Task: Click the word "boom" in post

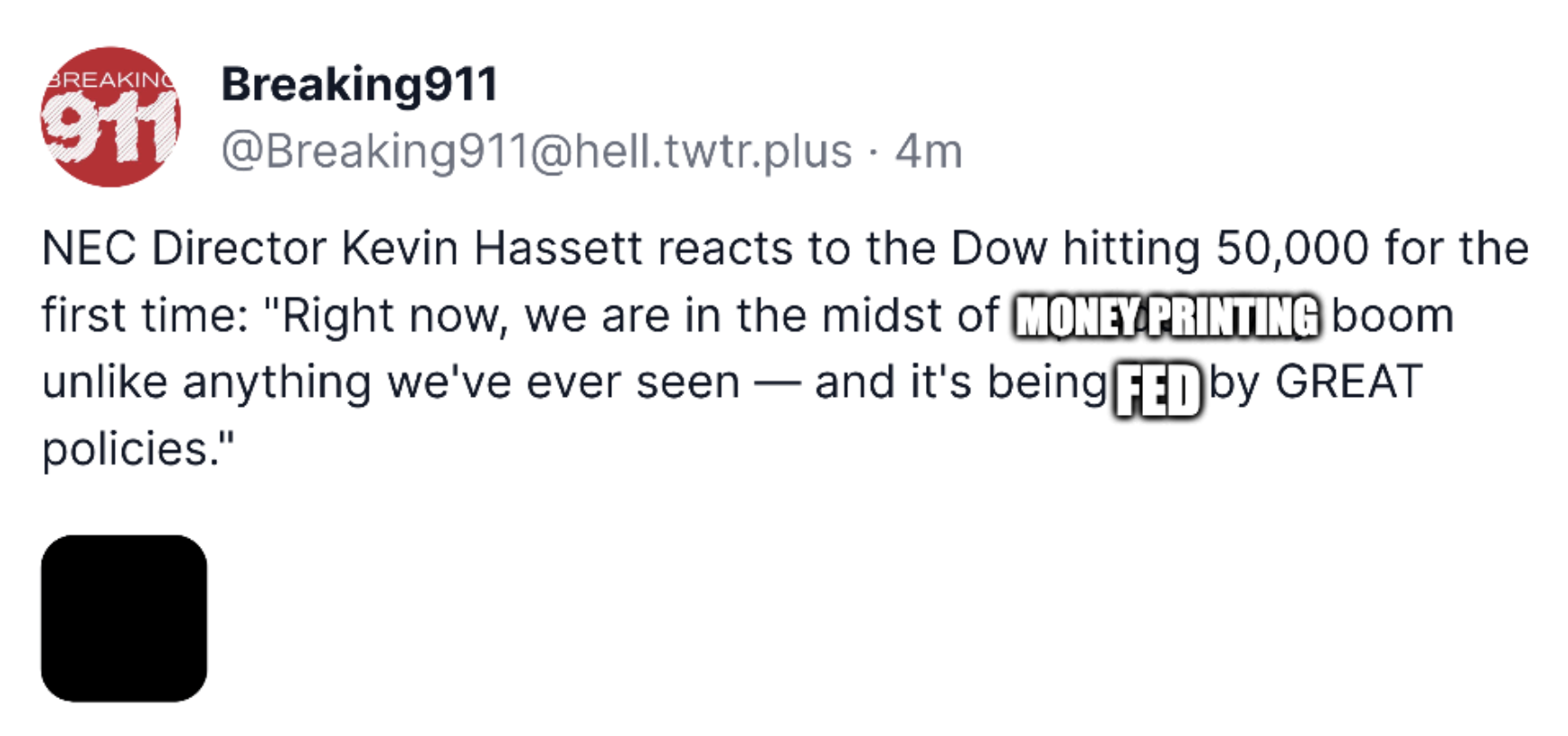Action: (x=1392, y=316)
